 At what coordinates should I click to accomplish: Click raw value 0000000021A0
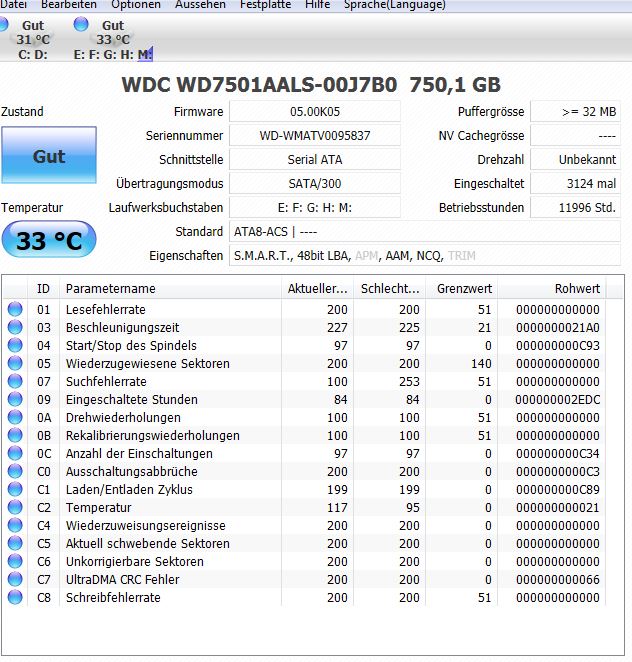pyautogui.click(x=558, y=328)
